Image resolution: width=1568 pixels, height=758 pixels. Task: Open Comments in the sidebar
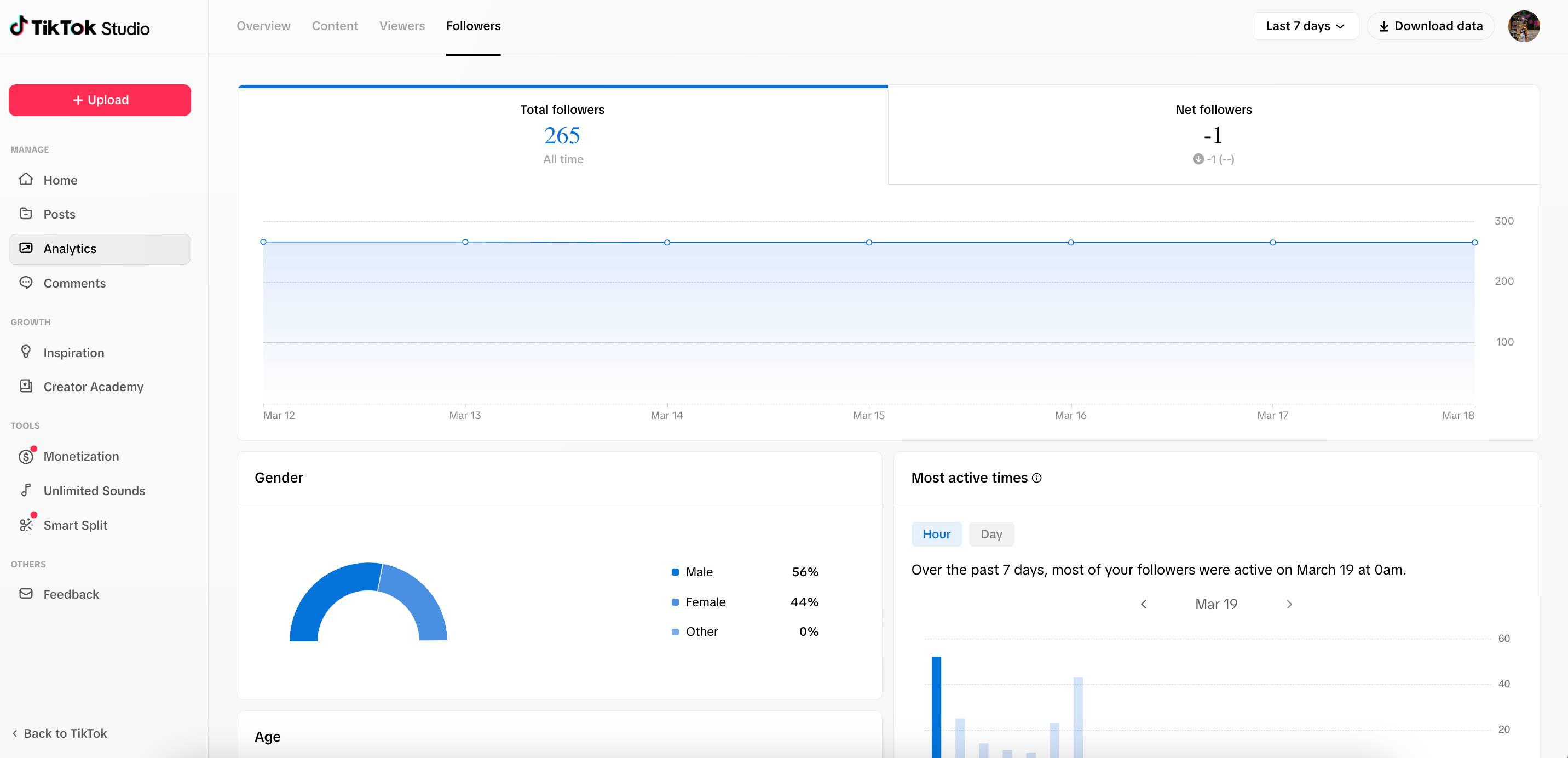pos(100,283)
